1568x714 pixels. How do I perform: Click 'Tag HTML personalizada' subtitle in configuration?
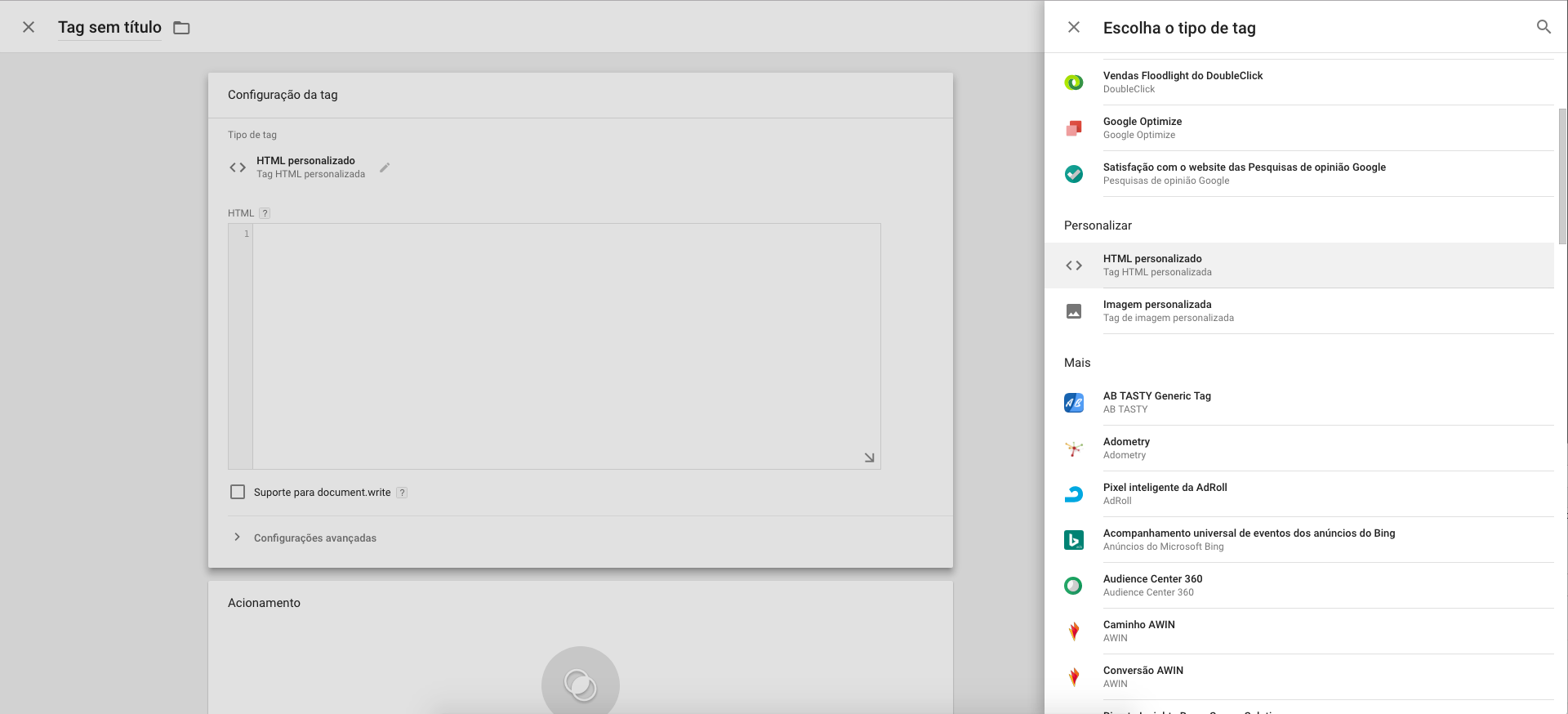(x=310, y=174)
